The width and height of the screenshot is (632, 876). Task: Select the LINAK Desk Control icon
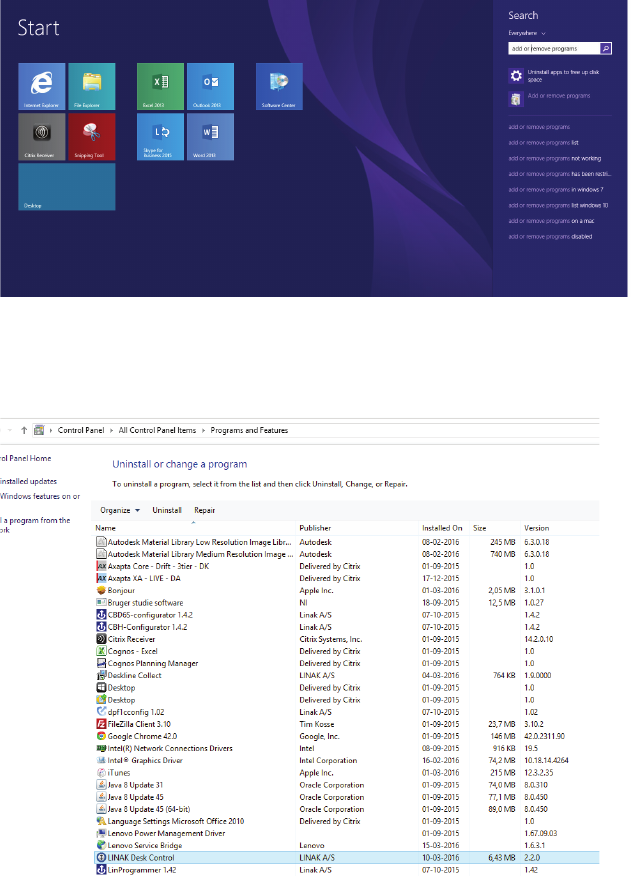click(101, 858)
